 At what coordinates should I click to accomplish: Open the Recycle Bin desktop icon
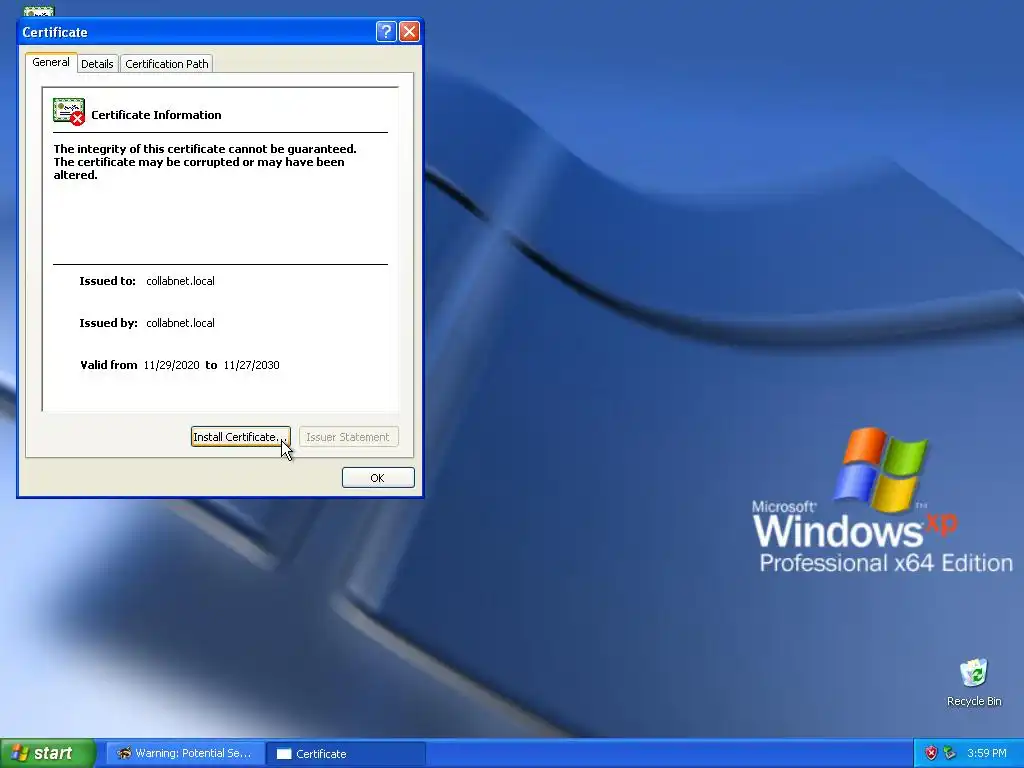[974, 682]
